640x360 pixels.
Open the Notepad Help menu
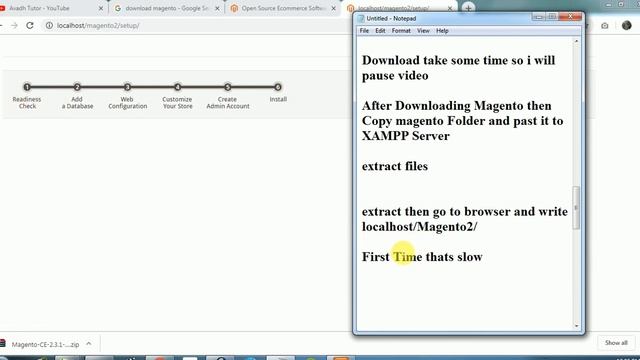[442, 31]
